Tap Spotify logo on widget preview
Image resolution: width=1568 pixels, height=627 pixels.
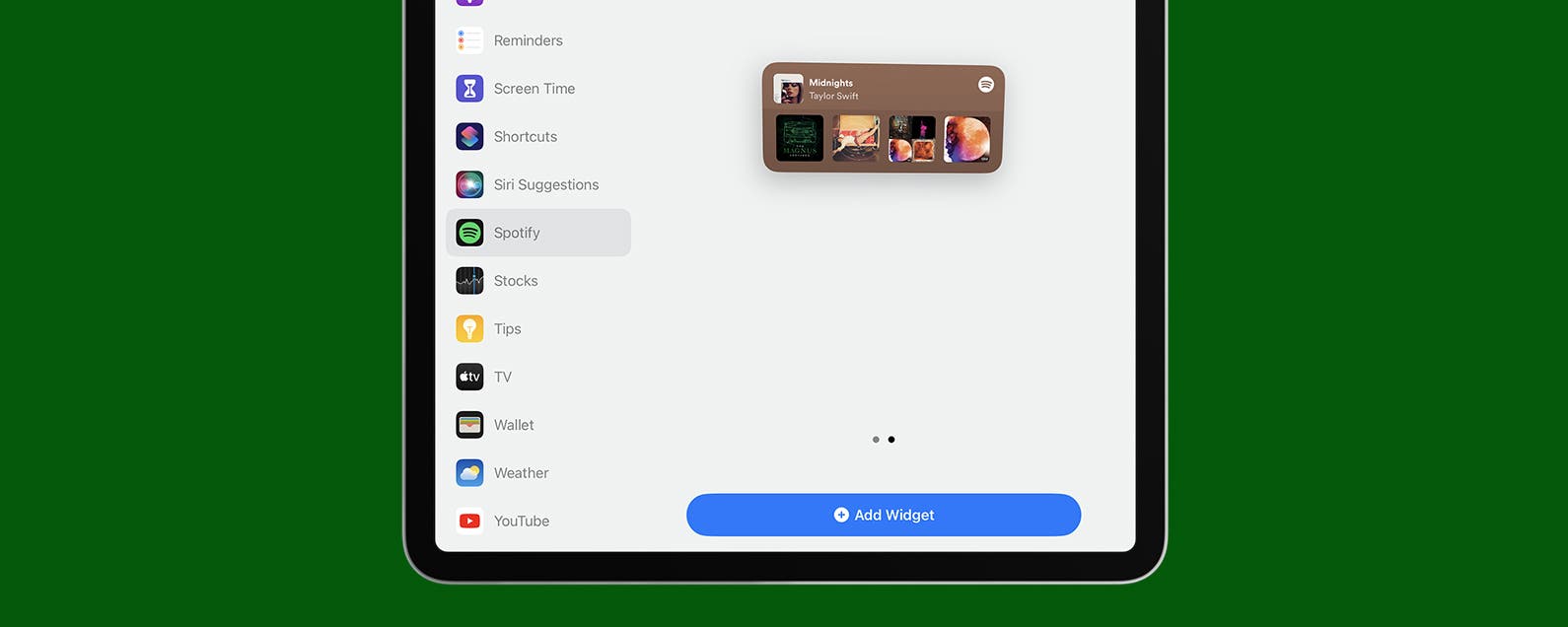point(985,85)
